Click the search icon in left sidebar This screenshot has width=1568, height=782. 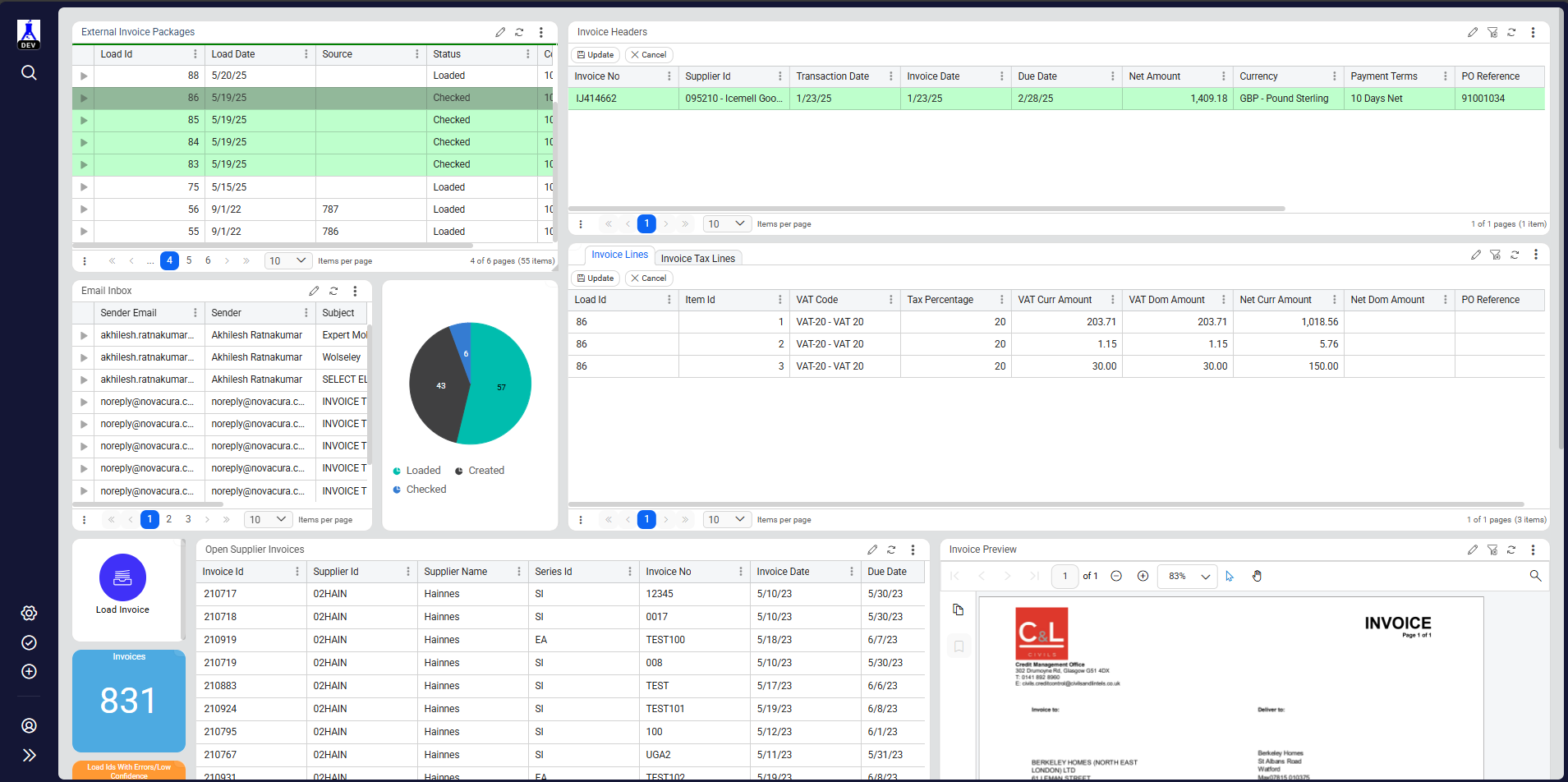pos(29,73)
